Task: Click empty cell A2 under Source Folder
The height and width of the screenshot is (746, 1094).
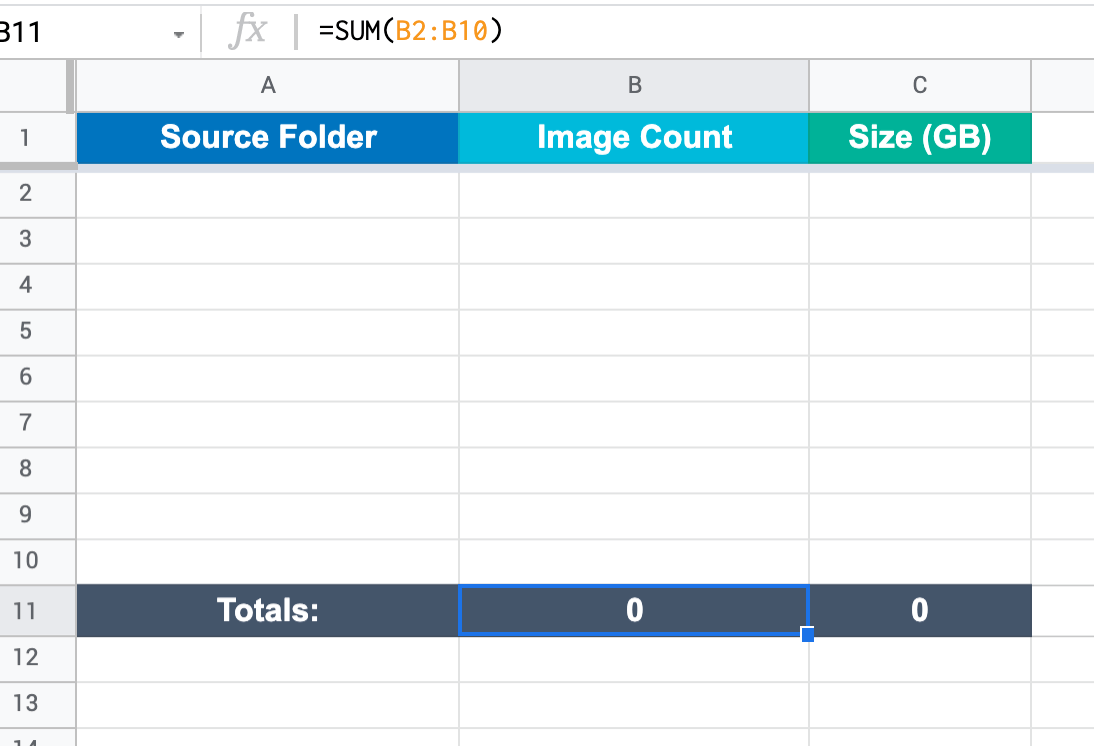Action: [x=268, y=195]
